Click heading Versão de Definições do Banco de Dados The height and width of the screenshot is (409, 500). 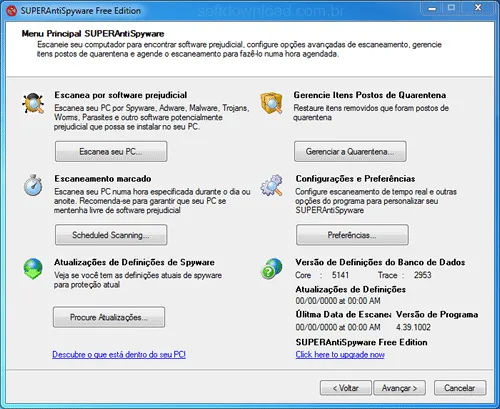tap(380, 262)
